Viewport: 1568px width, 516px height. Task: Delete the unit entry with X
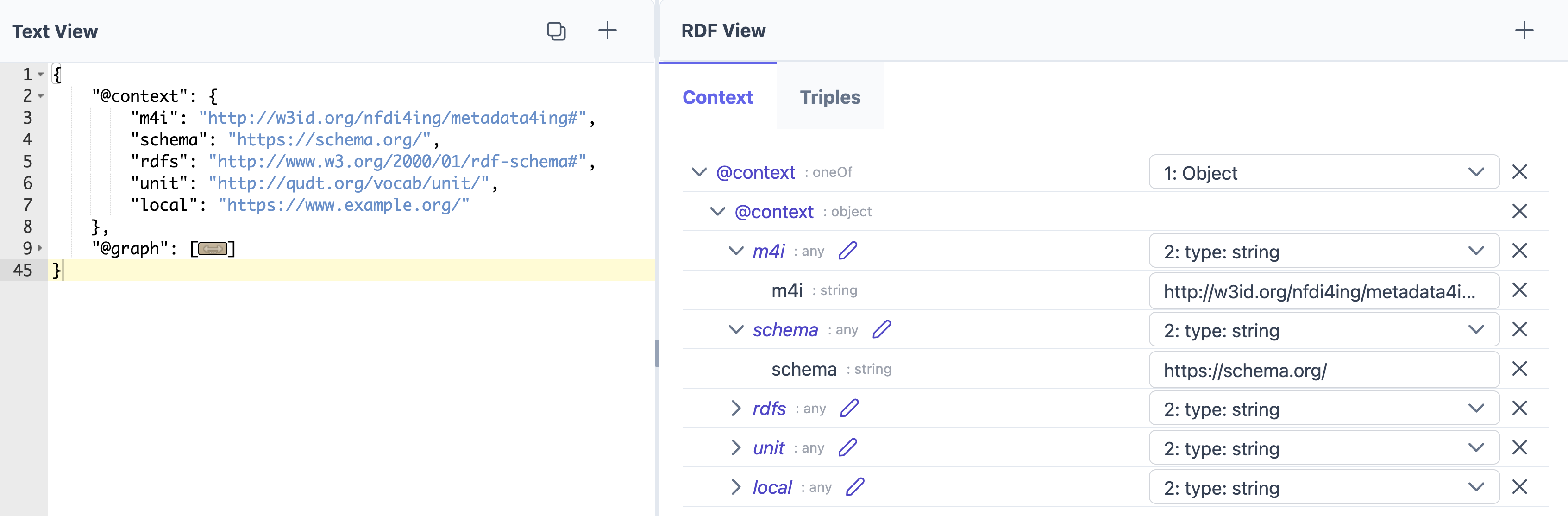coord(1520,448)
